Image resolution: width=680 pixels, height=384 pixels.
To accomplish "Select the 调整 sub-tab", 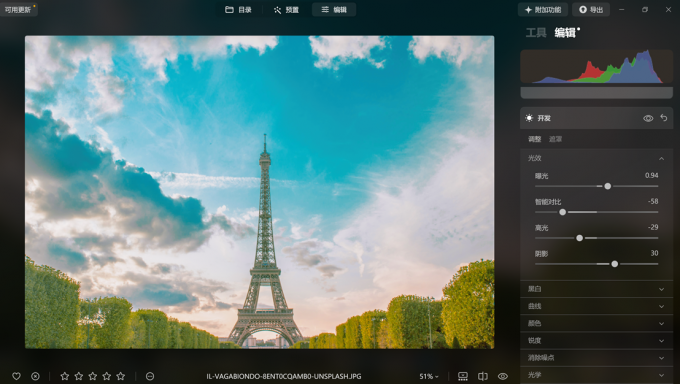I will pos(534,139).
